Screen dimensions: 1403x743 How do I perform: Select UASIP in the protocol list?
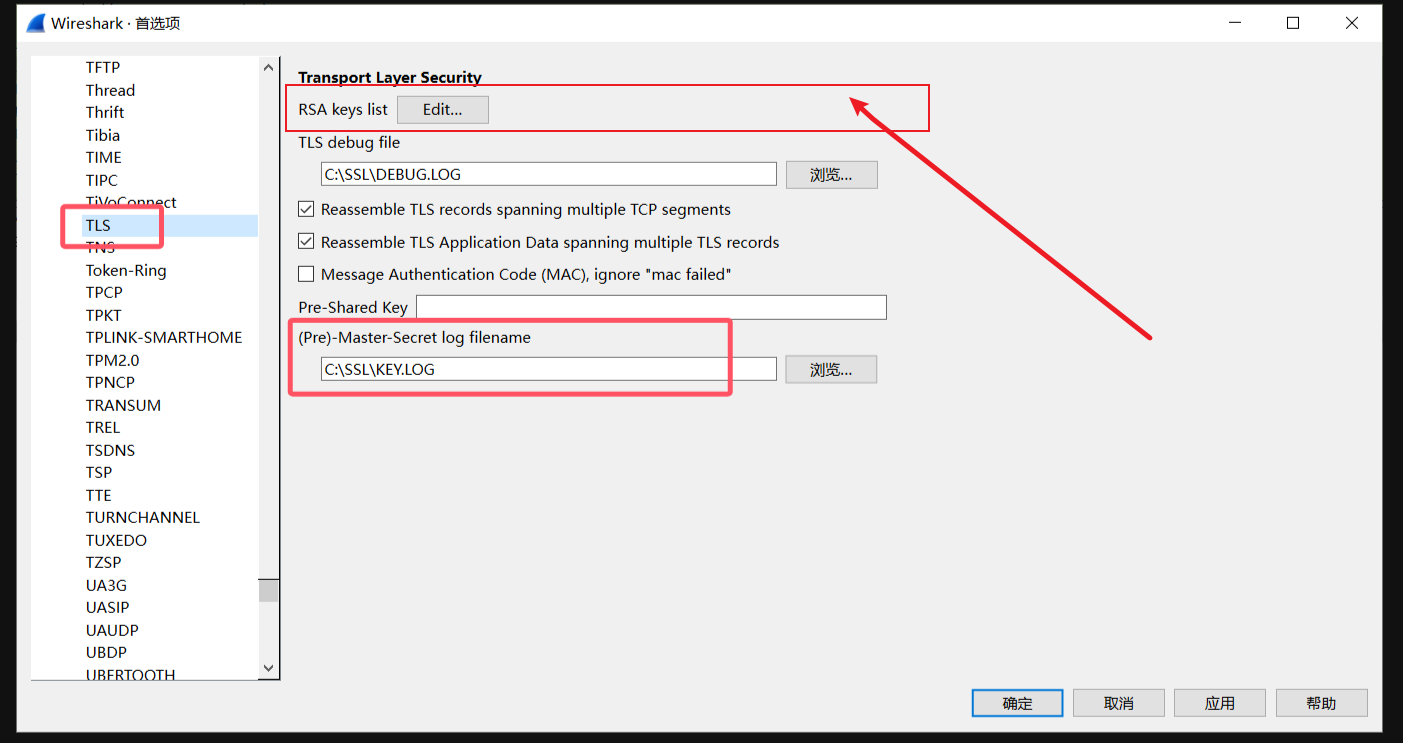pyautogui.click(x=107, y=608)
